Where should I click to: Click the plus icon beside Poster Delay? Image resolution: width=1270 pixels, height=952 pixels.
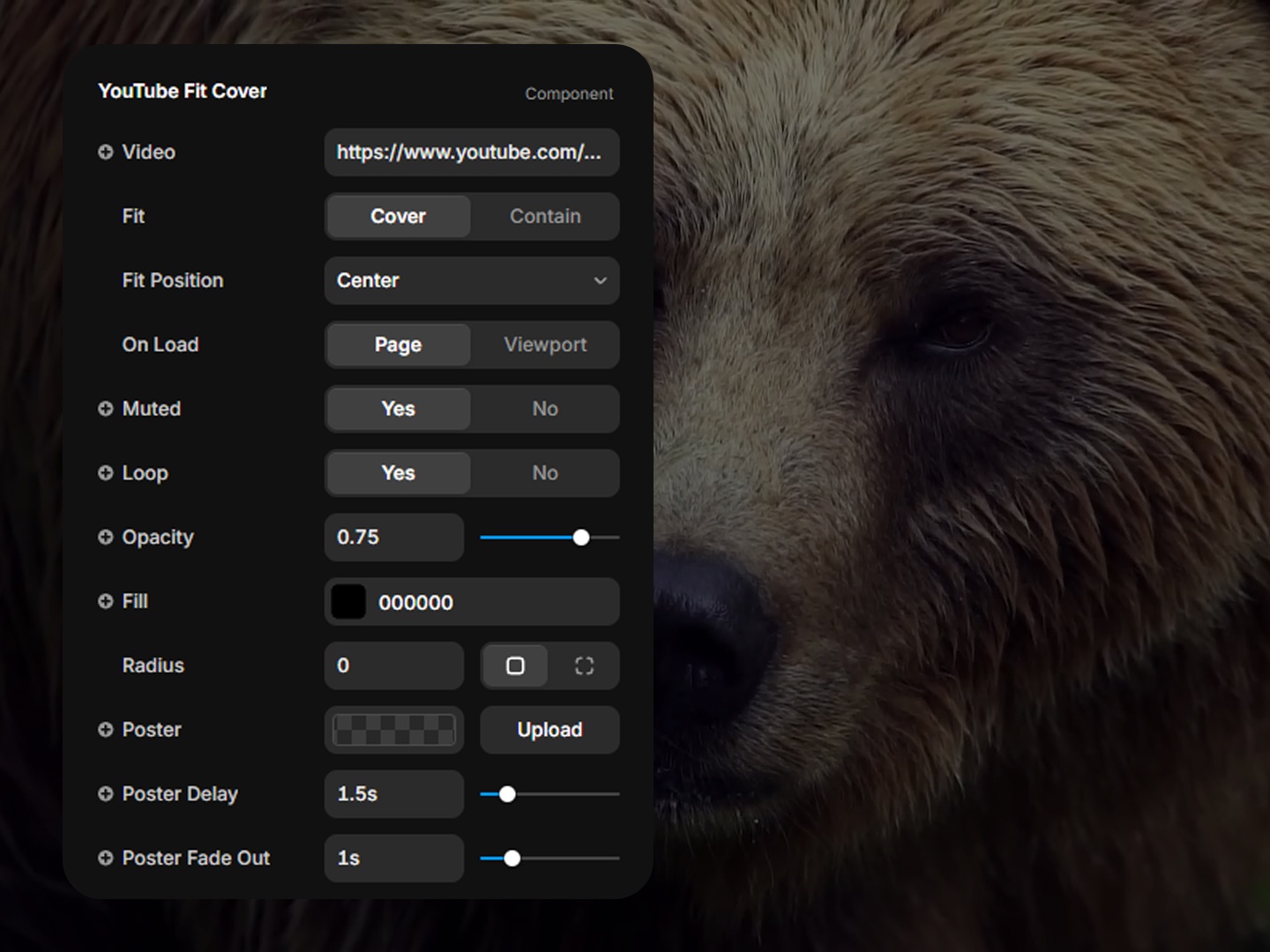point(106,794)
